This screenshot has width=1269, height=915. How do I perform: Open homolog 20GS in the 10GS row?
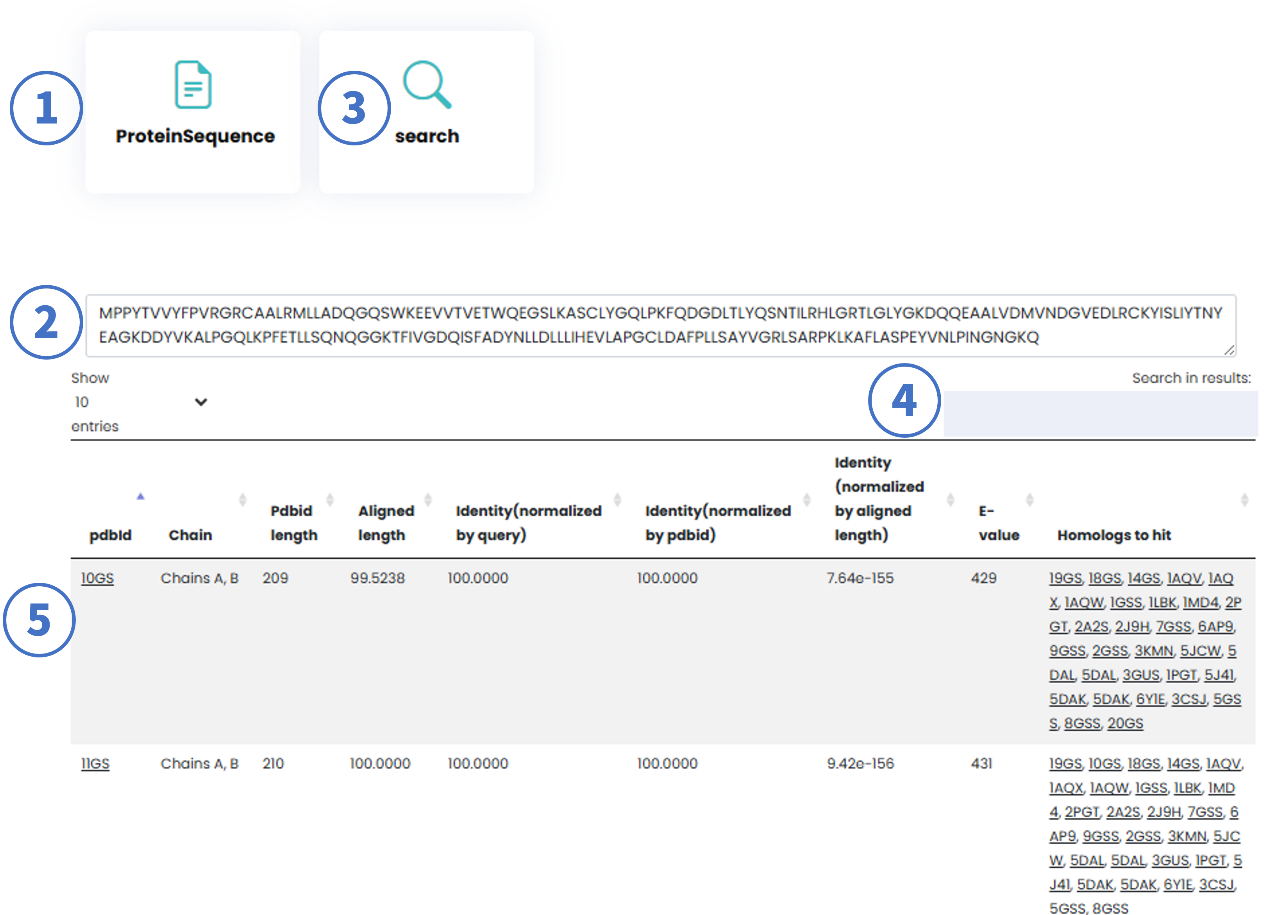click(x=1125, y=723)
